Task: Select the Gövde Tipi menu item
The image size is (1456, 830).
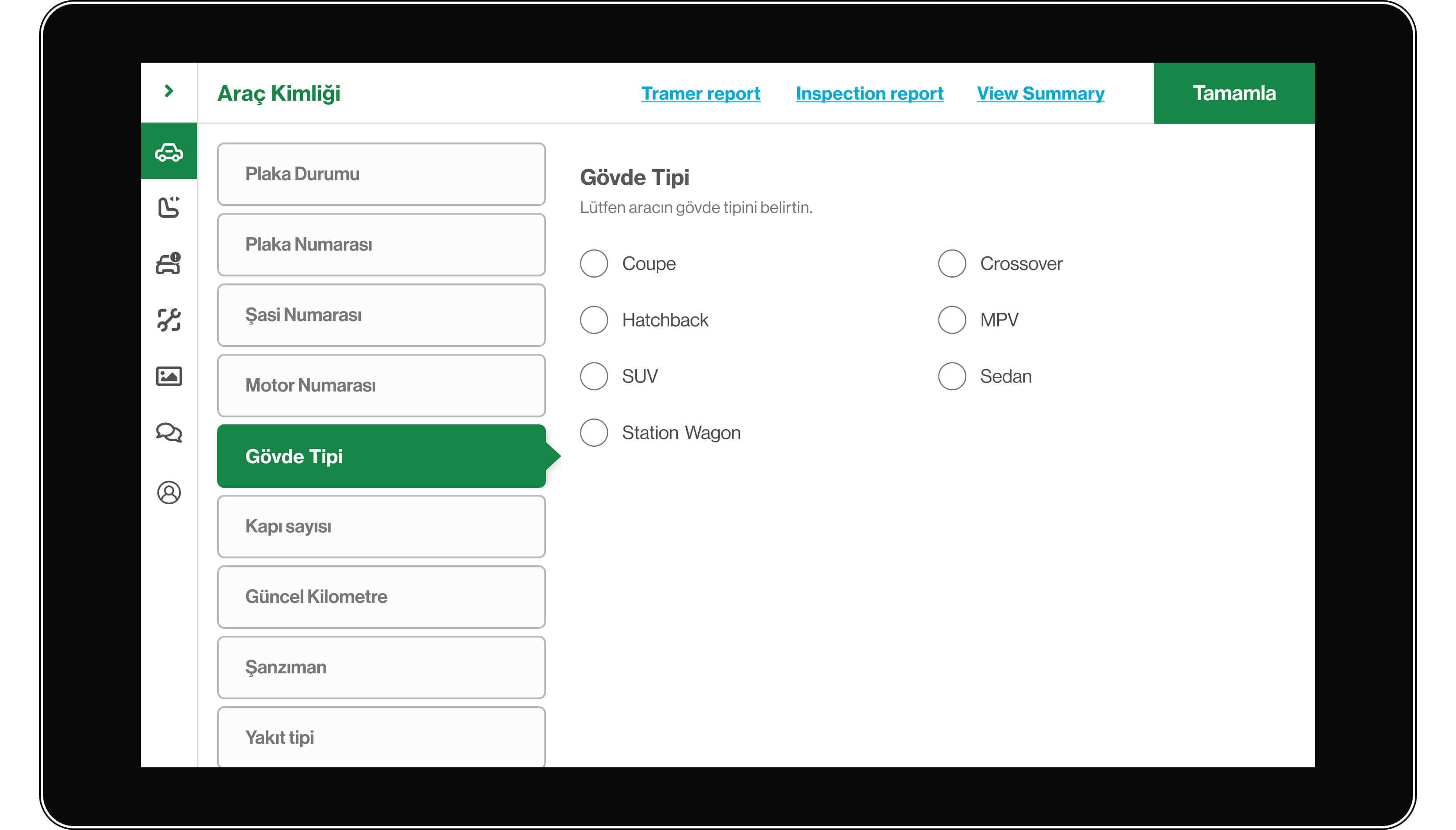Action: pos(381,456)
